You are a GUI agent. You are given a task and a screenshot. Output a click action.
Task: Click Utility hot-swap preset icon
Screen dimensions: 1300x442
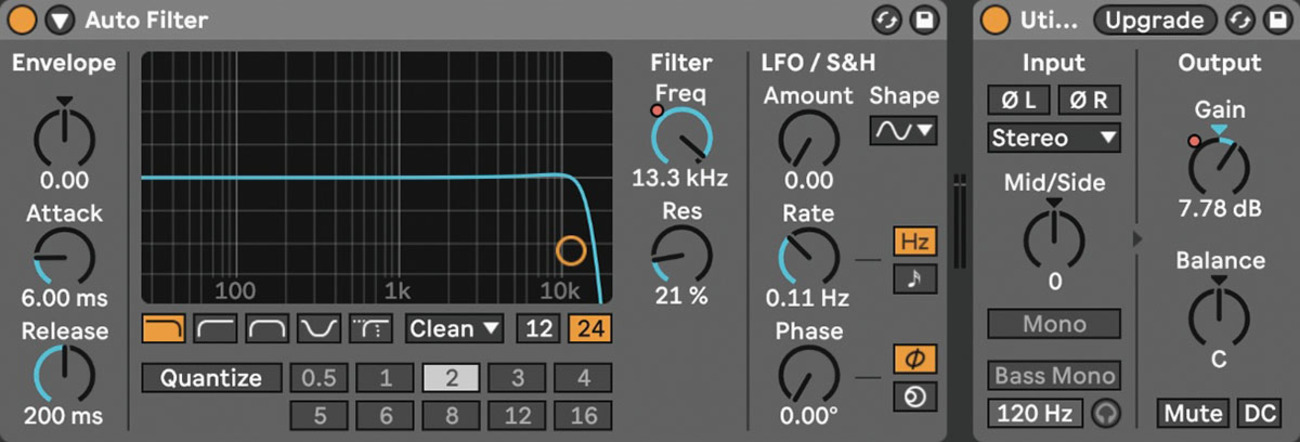click(1241, 20)
